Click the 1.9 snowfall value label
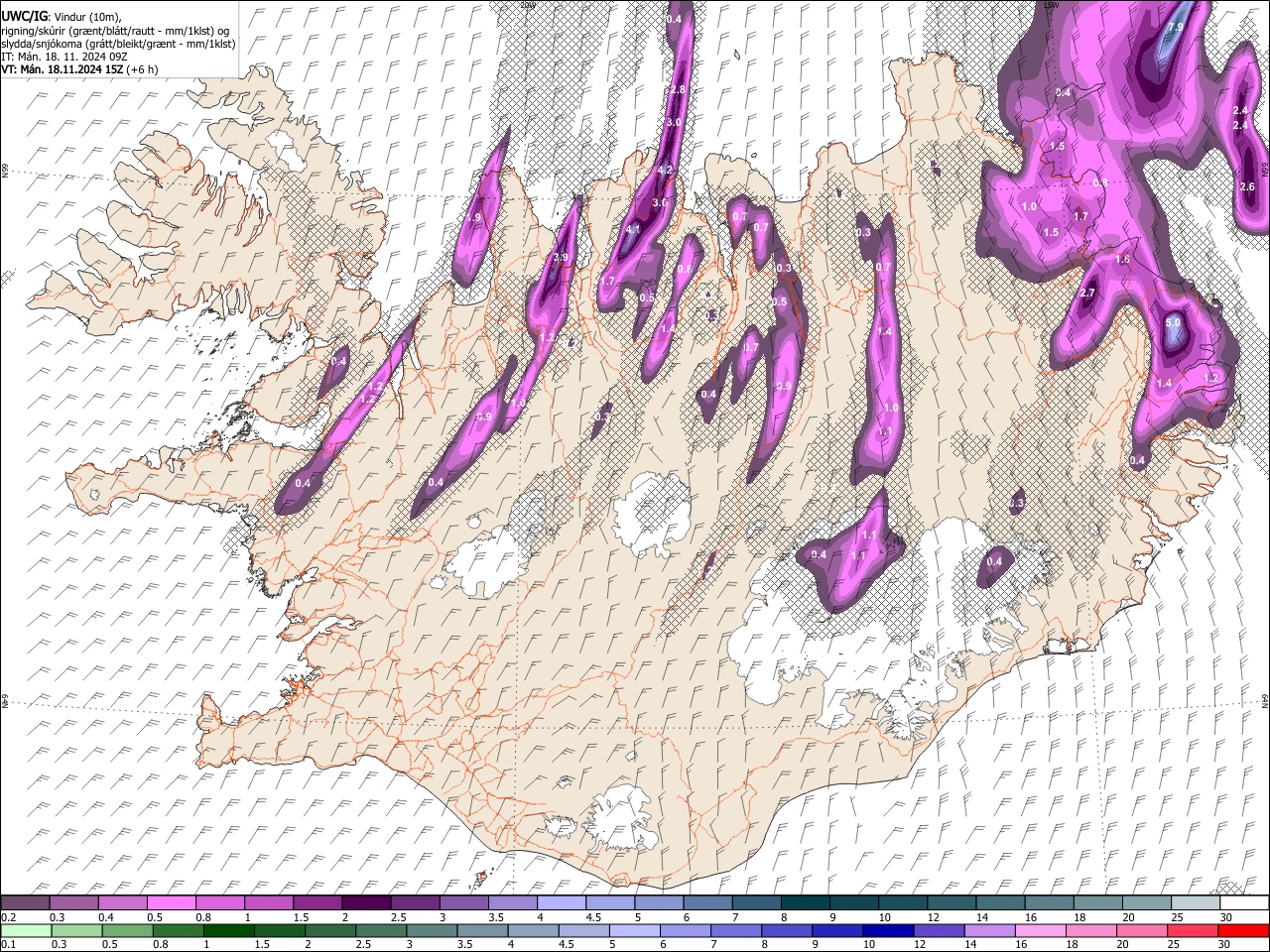This screenshot has height=952, width=1270. point(473,218)
